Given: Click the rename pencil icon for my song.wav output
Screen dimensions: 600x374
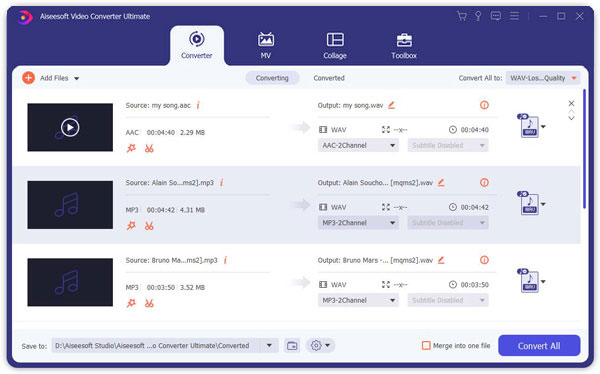Looking at the screenshot, I should 391,105.
